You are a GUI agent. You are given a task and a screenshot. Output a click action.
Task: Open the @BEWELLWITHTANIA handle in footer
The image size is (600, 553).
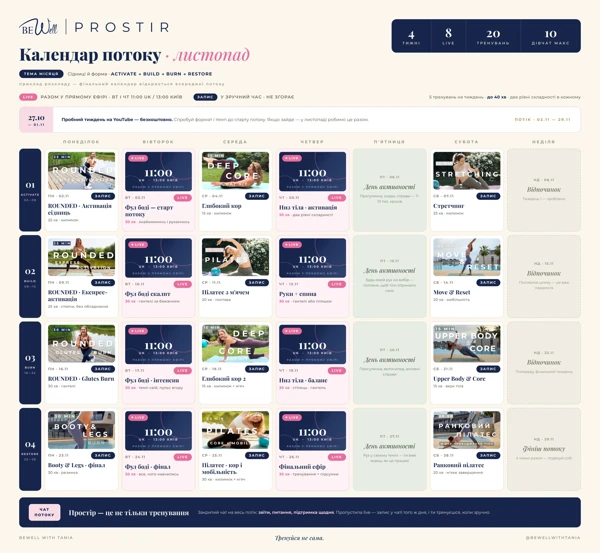pyautogui.click(x=553, y=538)
